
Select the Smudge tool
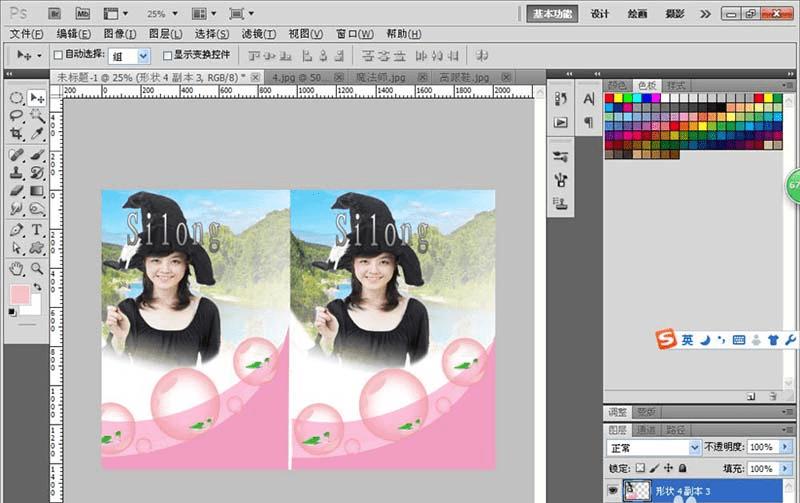[x=16, y=209]
